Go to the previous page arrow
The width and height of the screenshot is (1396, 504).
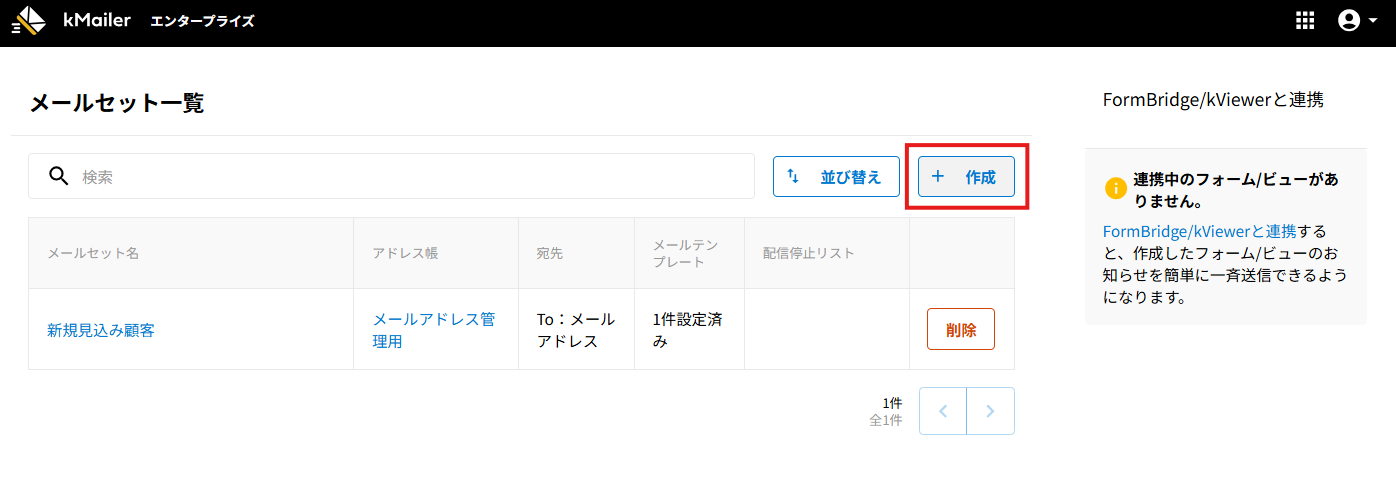pyautogui.click(x=943, y=411)
